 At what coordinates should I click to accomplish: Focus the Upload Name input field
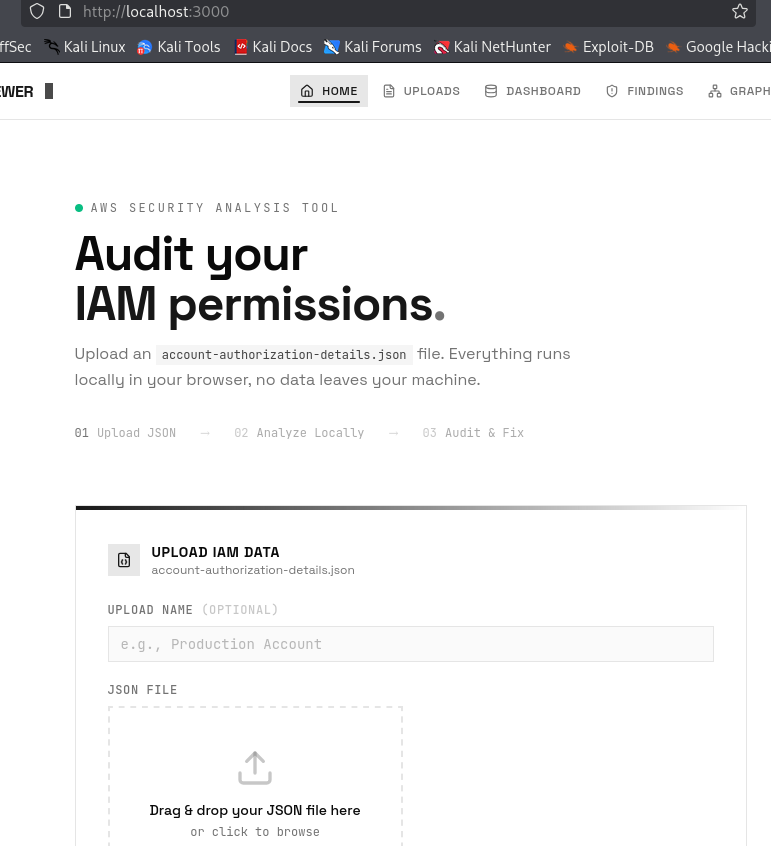click(411, 644)
